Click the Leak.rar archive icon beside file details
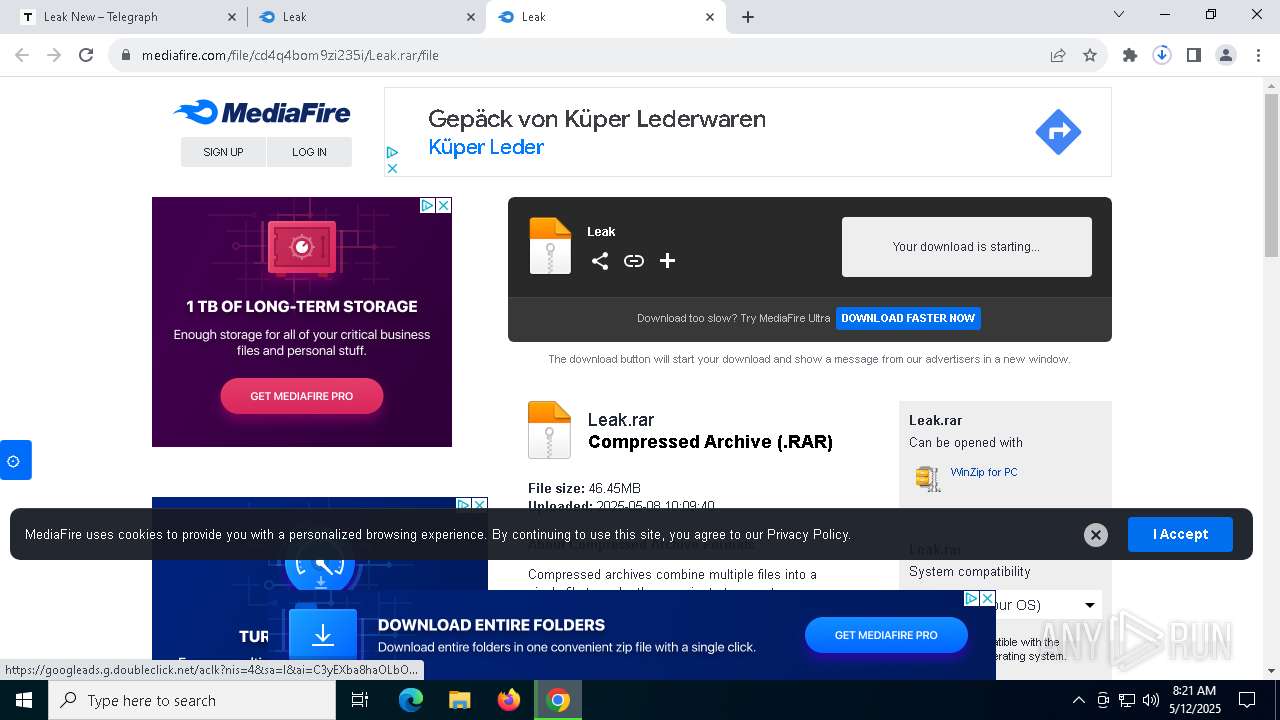 coord(549,430)
